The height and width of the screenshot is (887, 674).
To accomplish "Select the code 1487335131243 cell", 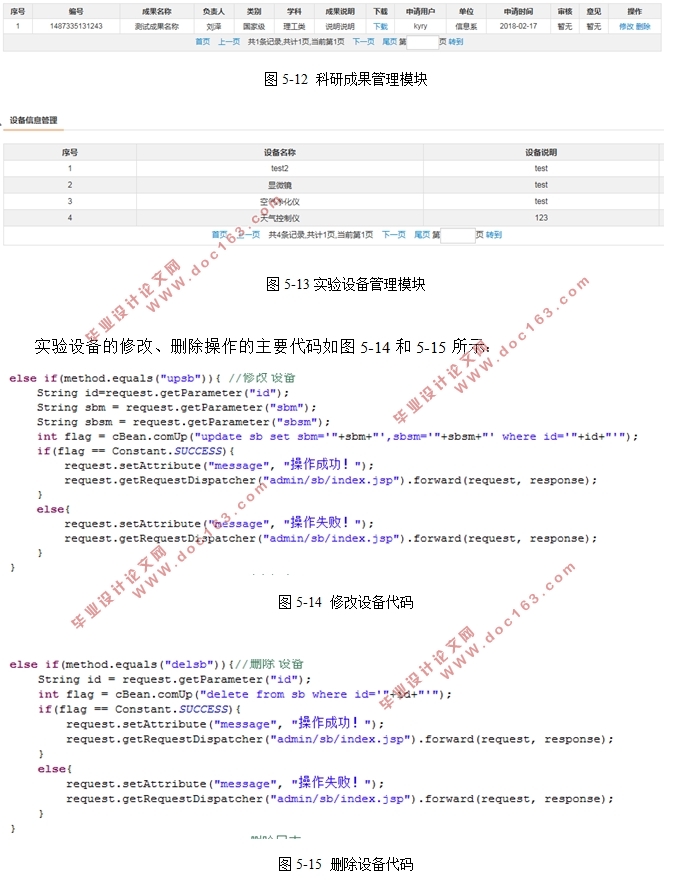I will click(76, 26).
